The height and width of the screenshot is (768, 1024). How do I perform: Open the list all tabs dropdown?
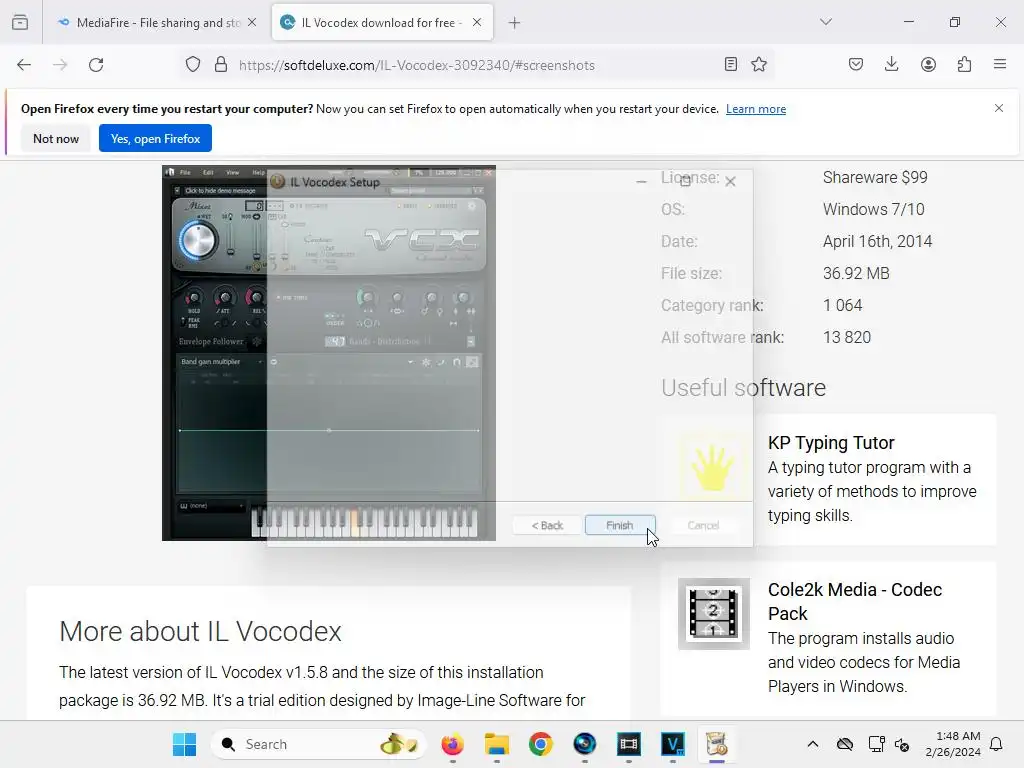coord(825,22)
